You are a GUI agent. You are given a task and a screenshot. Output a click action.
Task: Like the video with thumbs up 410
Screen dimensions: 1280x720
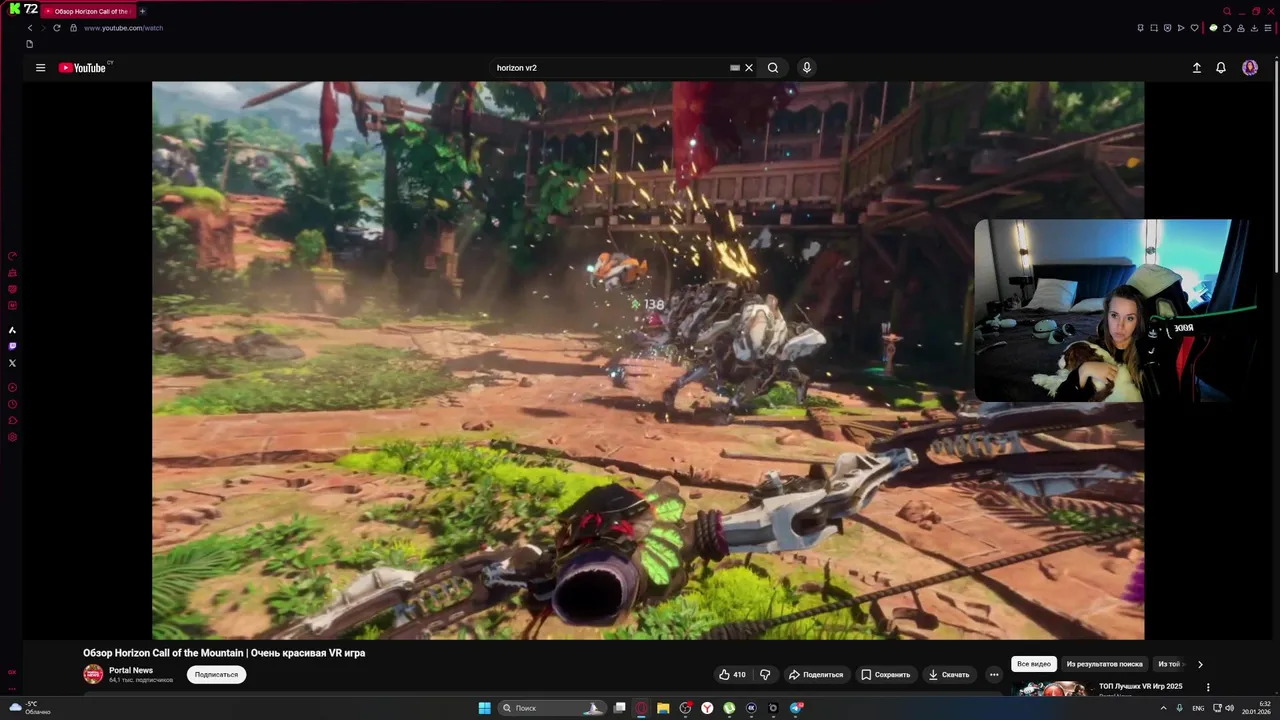732,675
